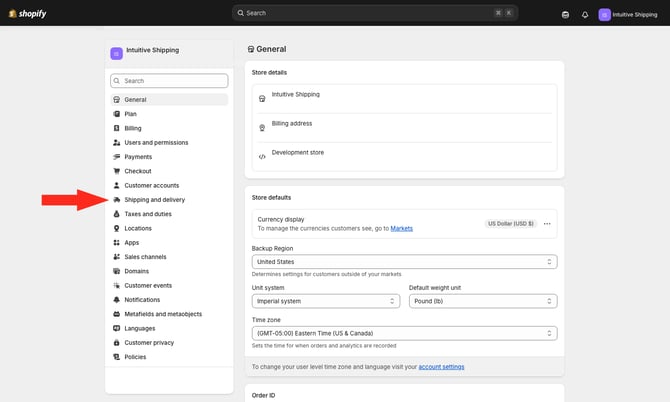Viewport: 670px width, 402px height.
Task: Open Shipping and delivery settings
Action: pos(169,200)
